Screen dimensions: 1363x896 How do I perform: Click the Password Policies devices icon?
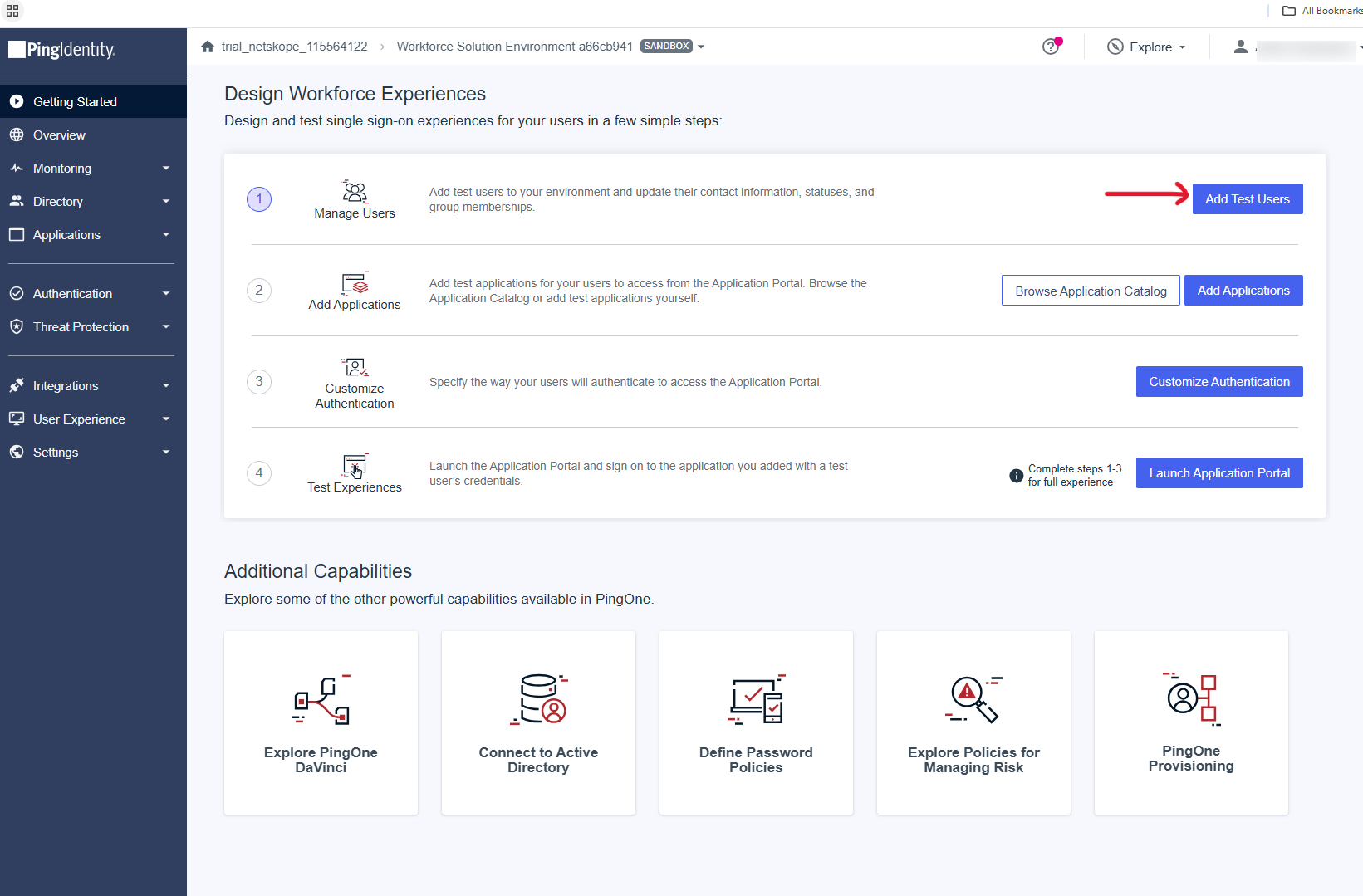pos(757,700)
